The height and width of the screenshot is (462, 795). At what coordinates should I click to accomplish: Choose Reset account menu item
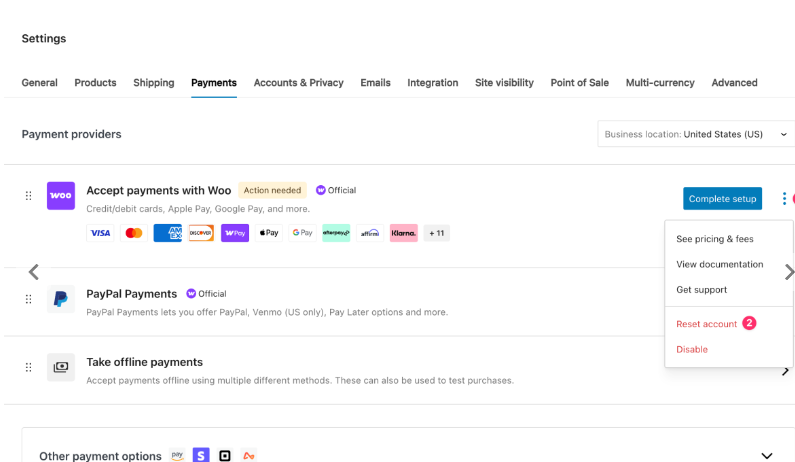[707, 324]
